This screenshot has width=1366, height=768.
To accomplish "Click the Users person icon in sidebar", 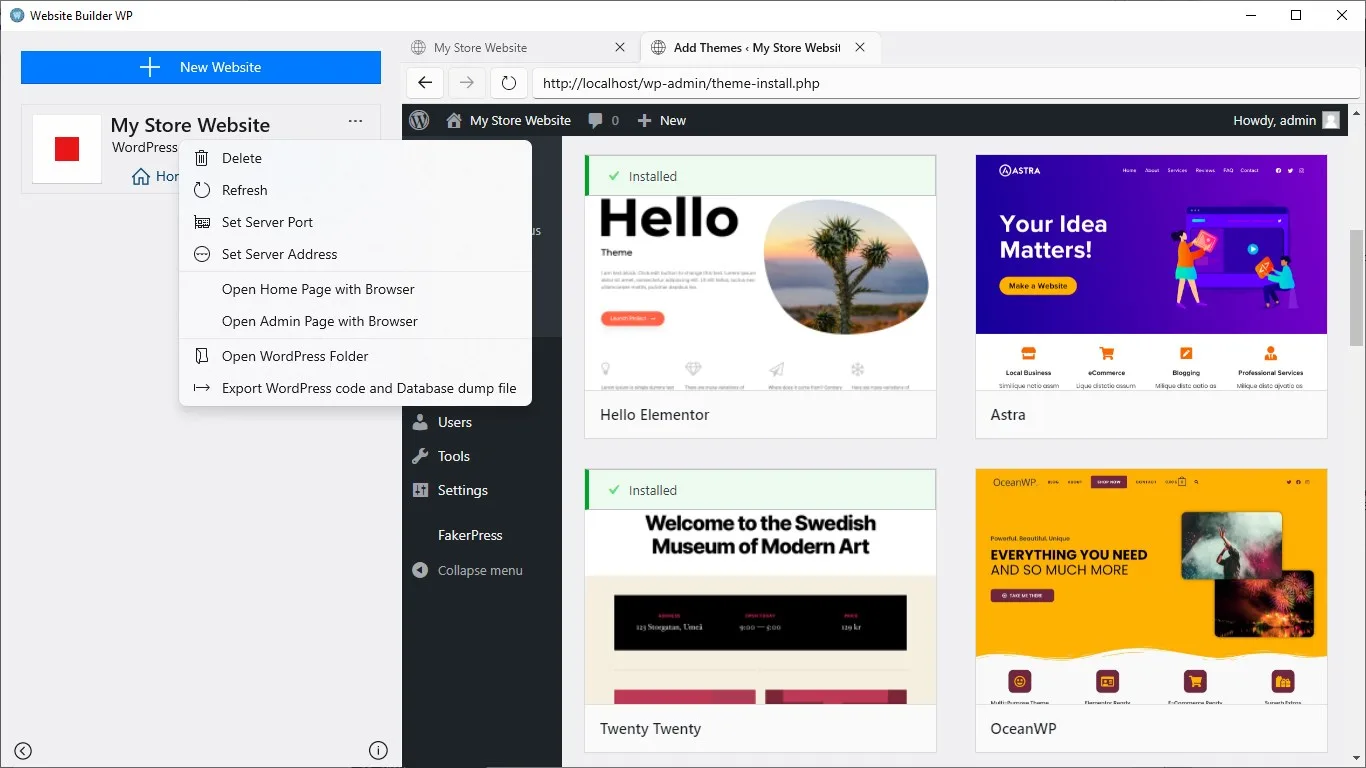I will [420, 422].
